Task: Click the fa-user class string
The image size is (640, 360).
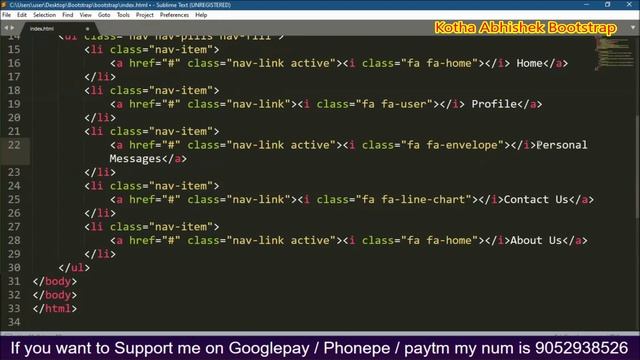Action: 394,104
